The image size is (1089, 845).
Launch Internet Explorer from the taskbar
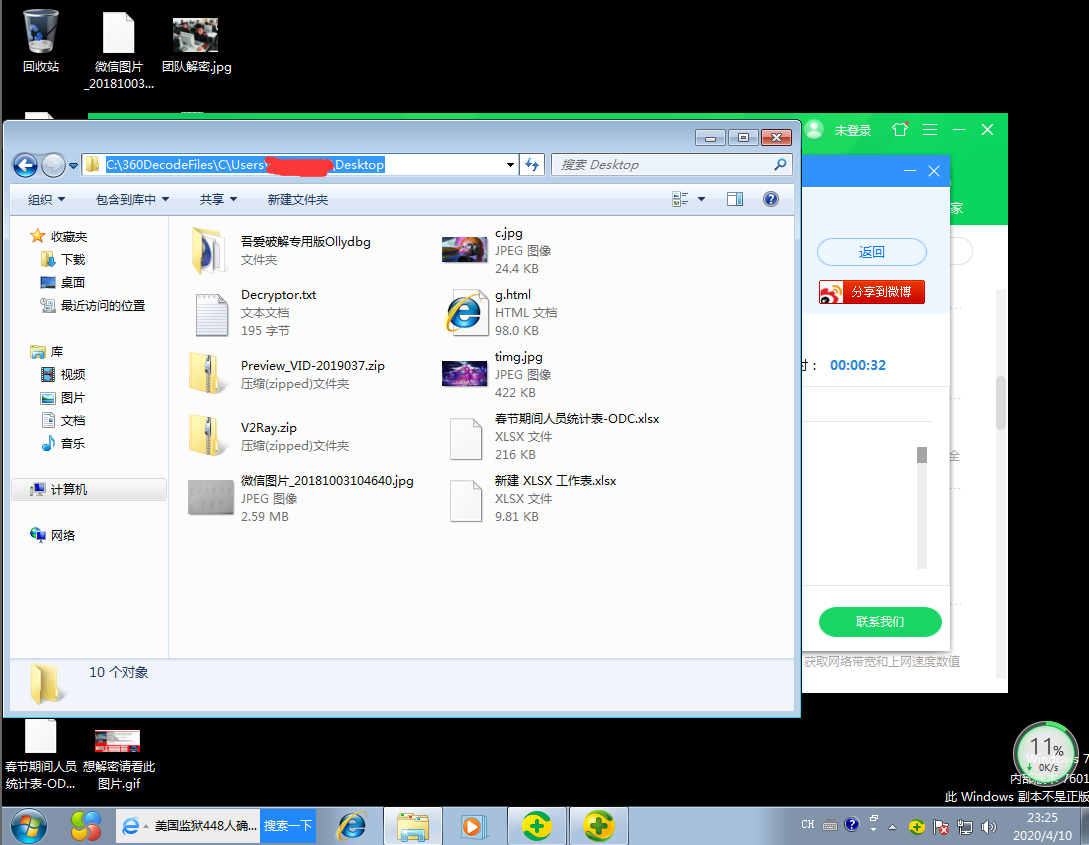coord(352,826)
